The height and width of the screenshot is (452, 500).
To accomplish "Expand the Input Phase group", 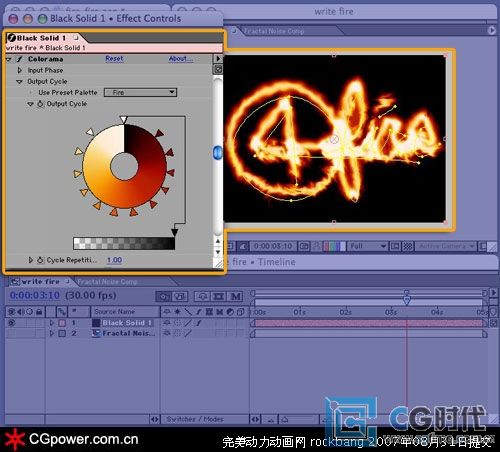I will pyautogui.click(x=20, y=70).
